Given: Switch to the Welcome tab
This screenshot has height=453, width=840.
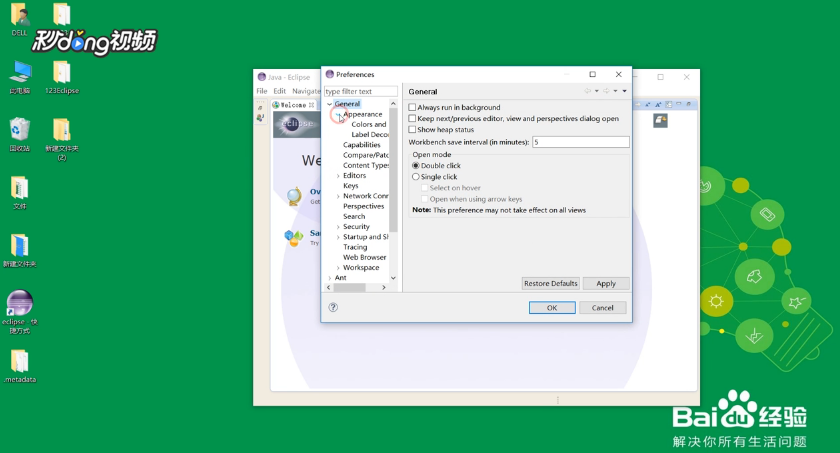Looking at the screenshot, I should pos(293,105).
